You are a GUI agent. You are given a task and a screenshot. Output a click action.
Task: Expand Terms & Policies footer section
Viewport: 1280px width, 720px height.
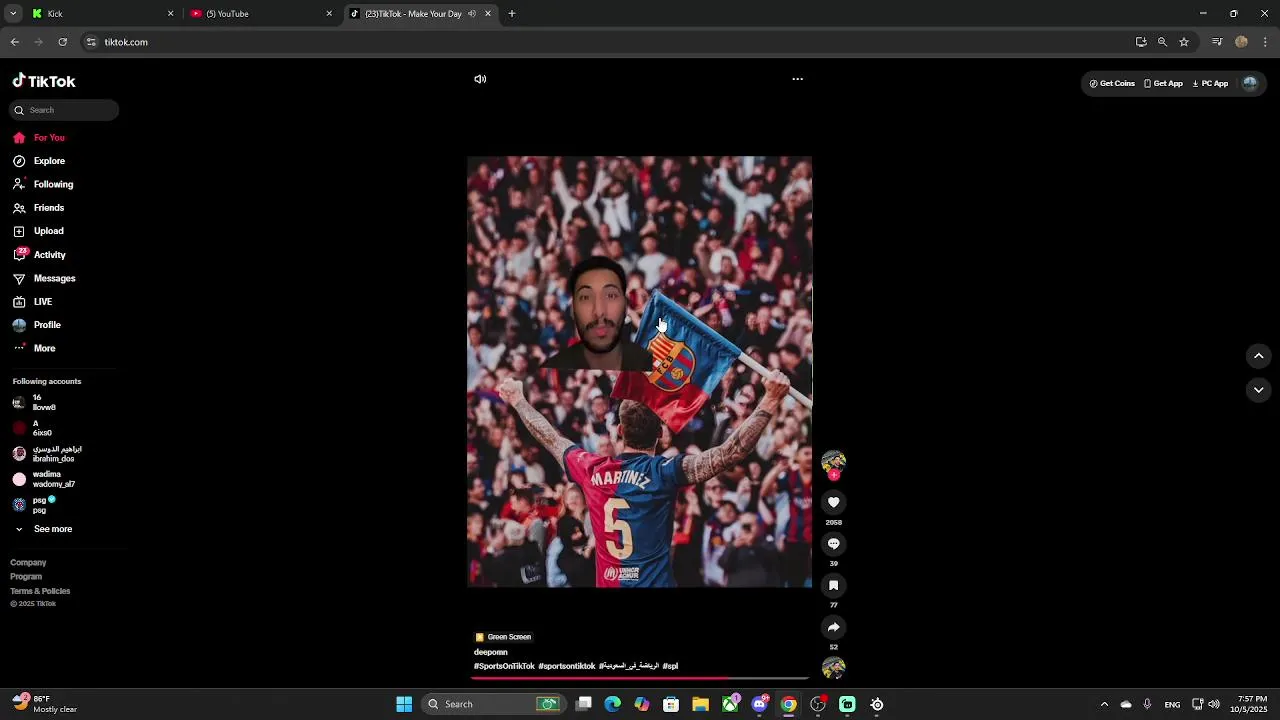pyautogui.click(x=40, y=591)
